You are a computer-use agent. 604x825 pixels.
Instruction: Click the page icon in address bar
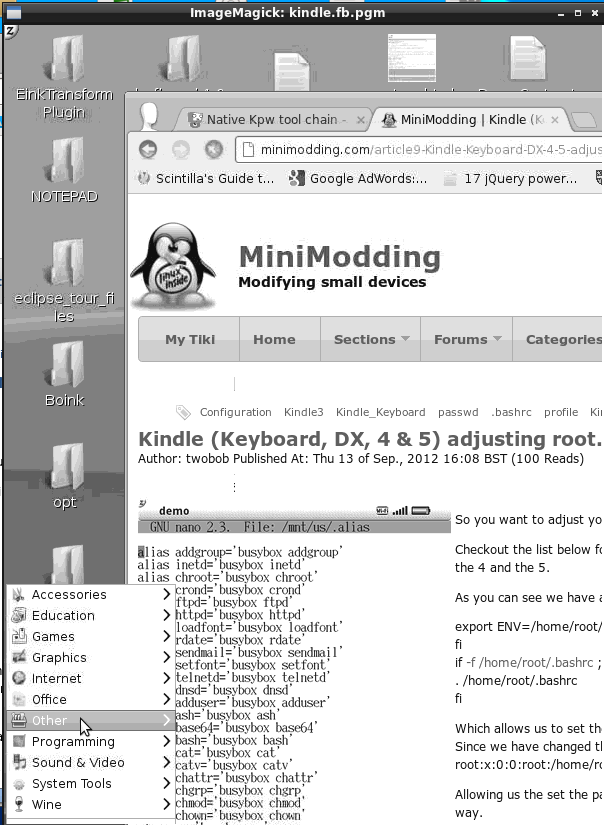point(248,150)
